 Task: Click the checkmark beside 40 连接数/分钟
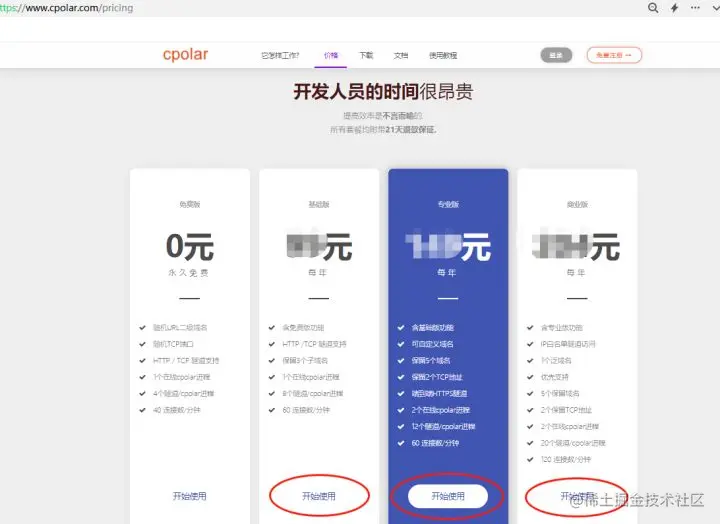coord(142,410)
